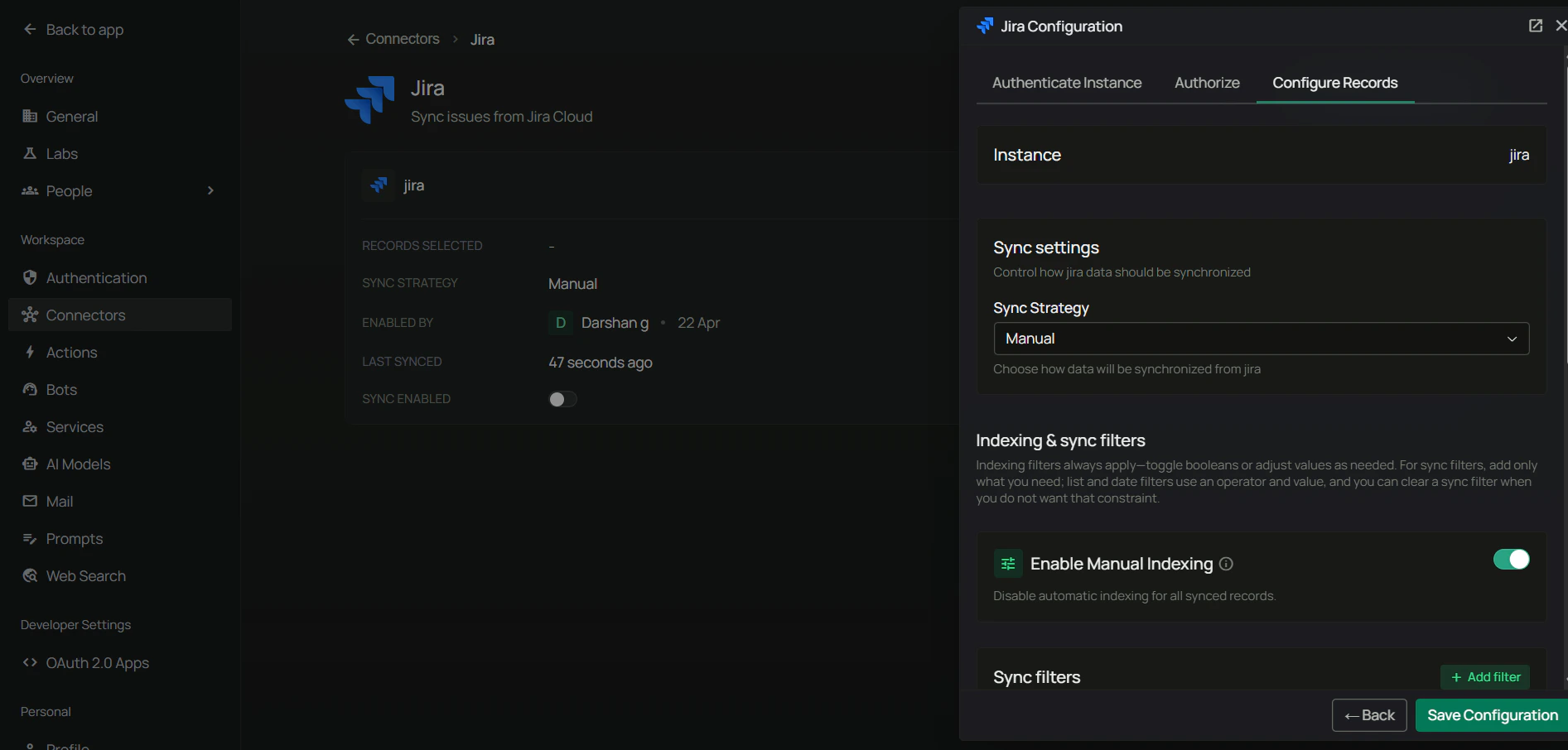The height and width of the screenshot is (750, 1568).
Task: Click the Instance jira row
Action: pyautogui.click(x=1261, y=155)
